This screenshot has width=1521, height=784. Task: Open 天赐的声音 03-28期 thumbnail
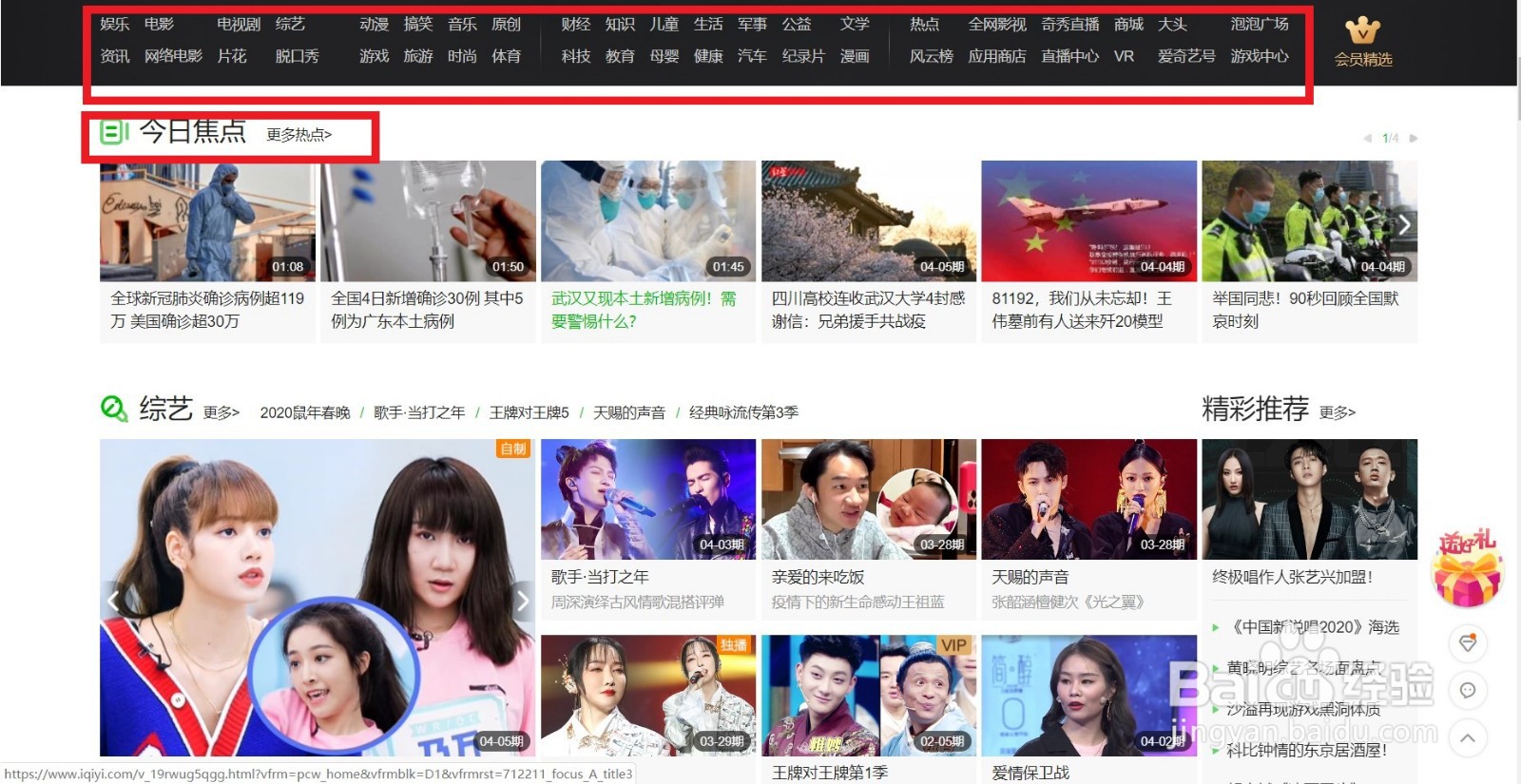(1089, 499)
